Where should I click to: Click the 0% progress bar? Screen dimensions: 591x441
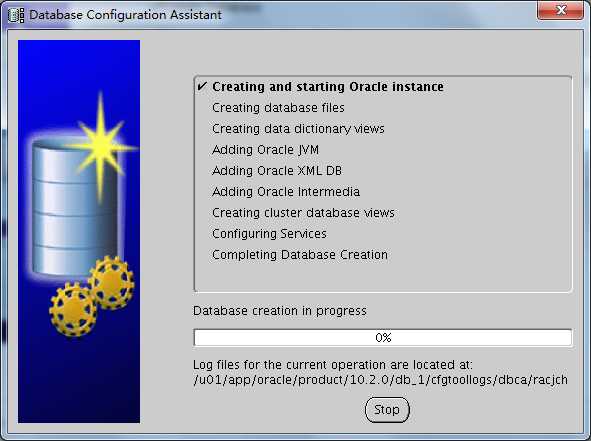tap(383, 337)
